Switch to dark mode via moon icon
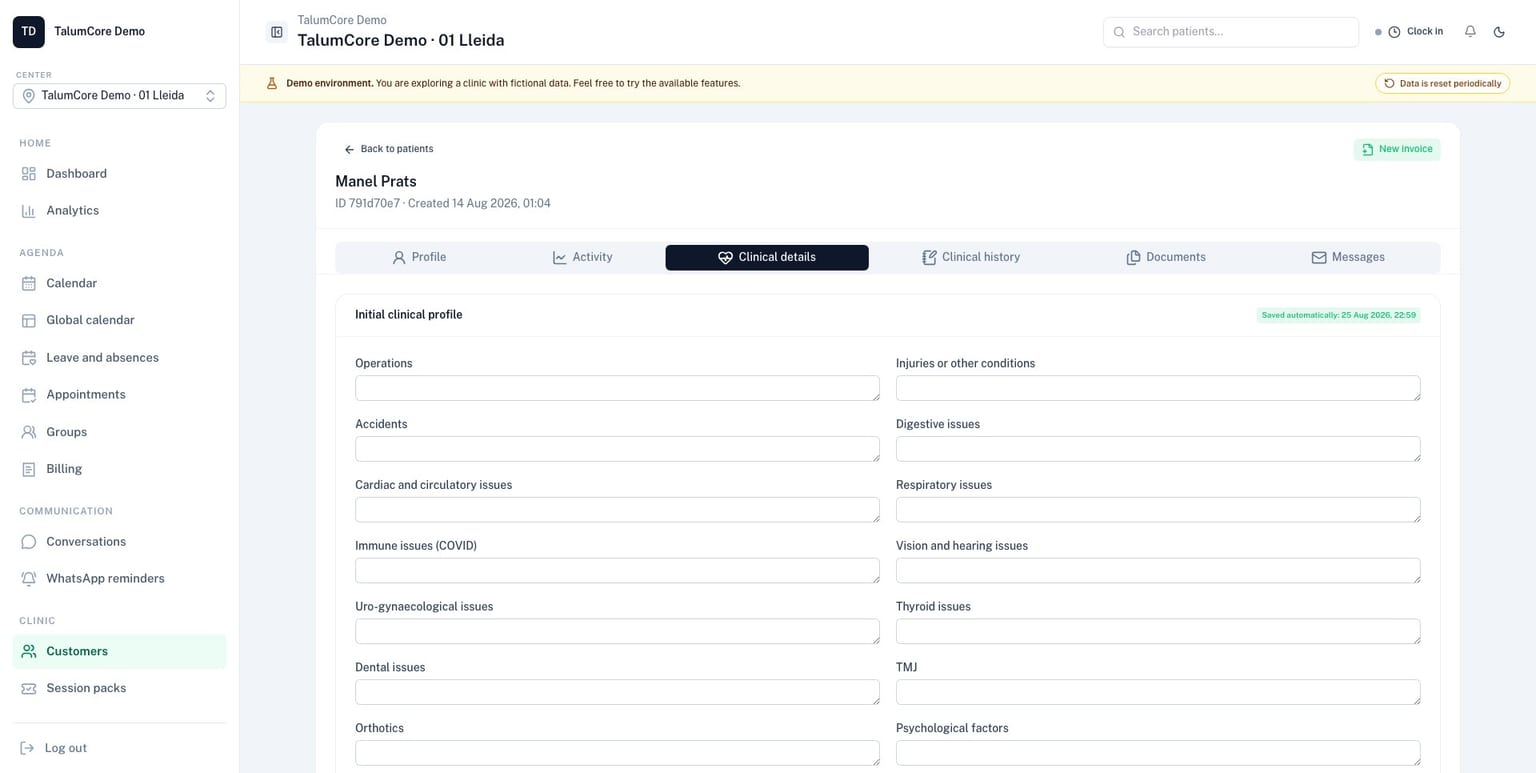 point(1499,32)
